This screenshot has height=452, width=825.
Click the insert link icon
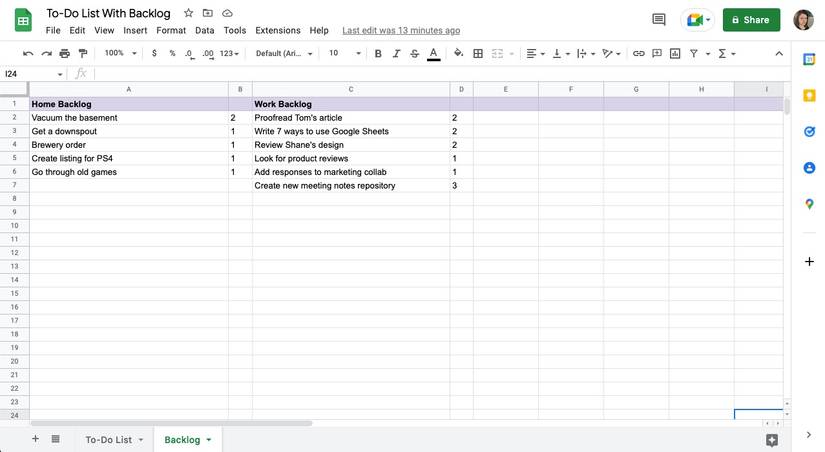(x=638, y=53)
